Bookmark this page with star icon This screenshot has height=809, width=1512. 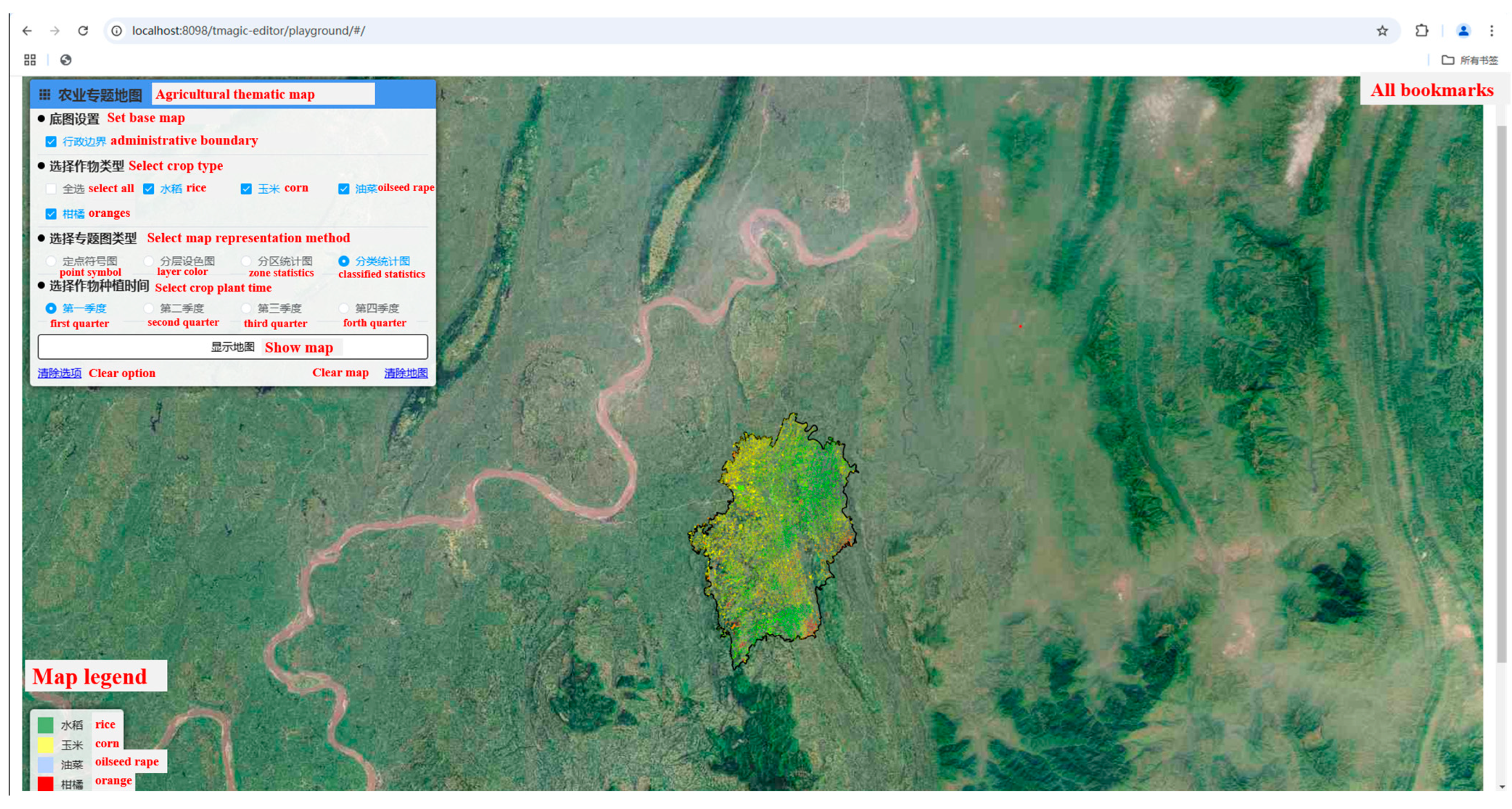pyautogui.click(x=1382, y=30)
